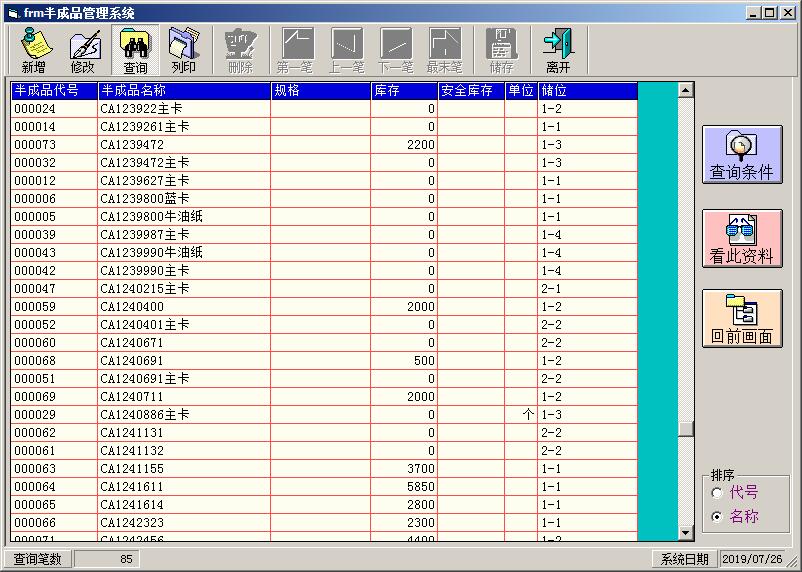Click the 储位 column header
Image resolution: width=802 pixels, height=572 pixels.
(x=588, y=91)
